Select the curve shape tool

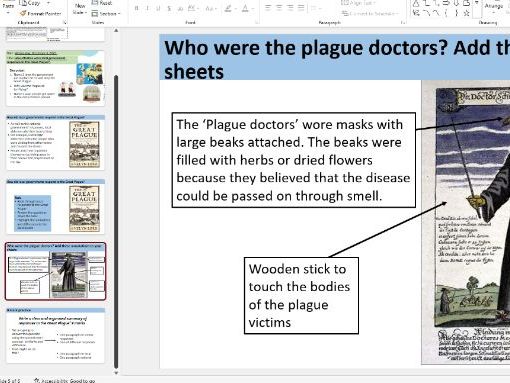[436, 13]
